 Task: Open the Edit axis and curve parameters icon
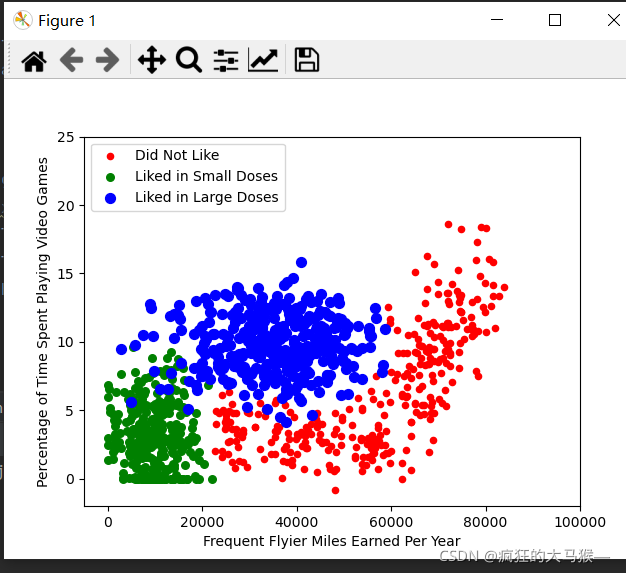(x=263, y=60)
